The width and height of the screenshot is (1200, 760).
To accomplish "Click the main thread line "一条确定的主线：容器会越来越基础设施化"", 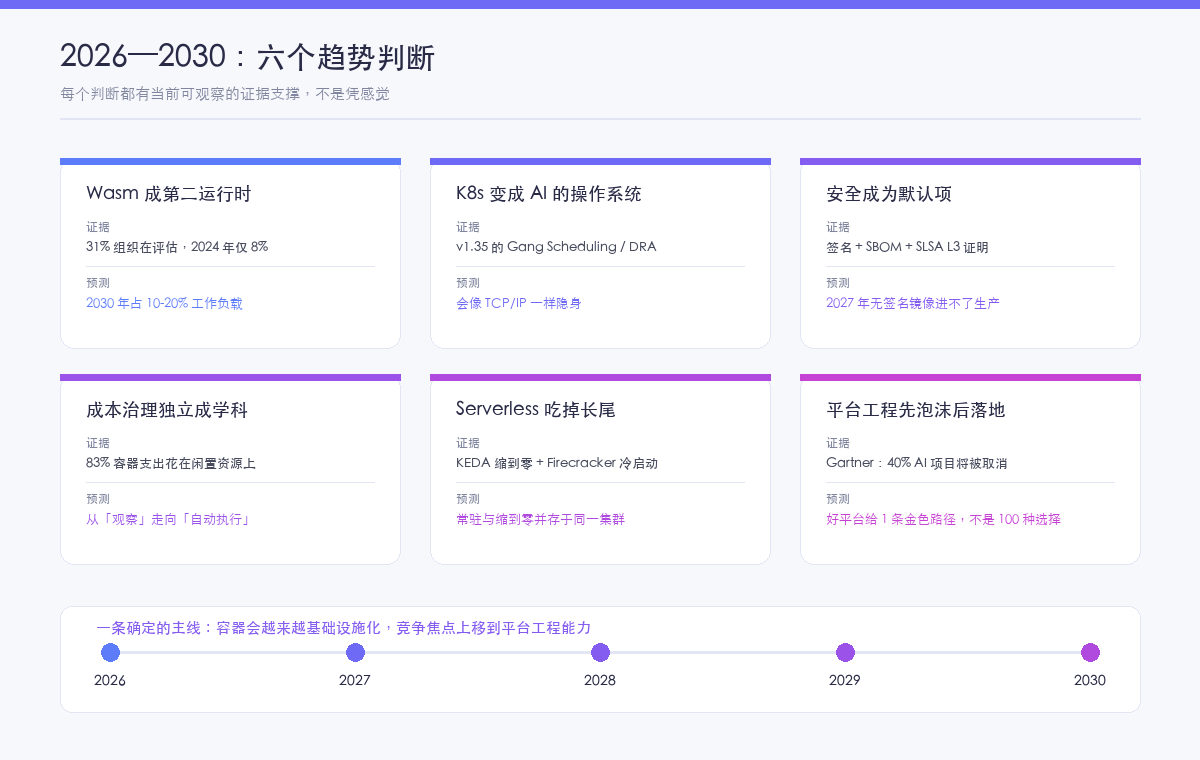I will click(238, 628).
